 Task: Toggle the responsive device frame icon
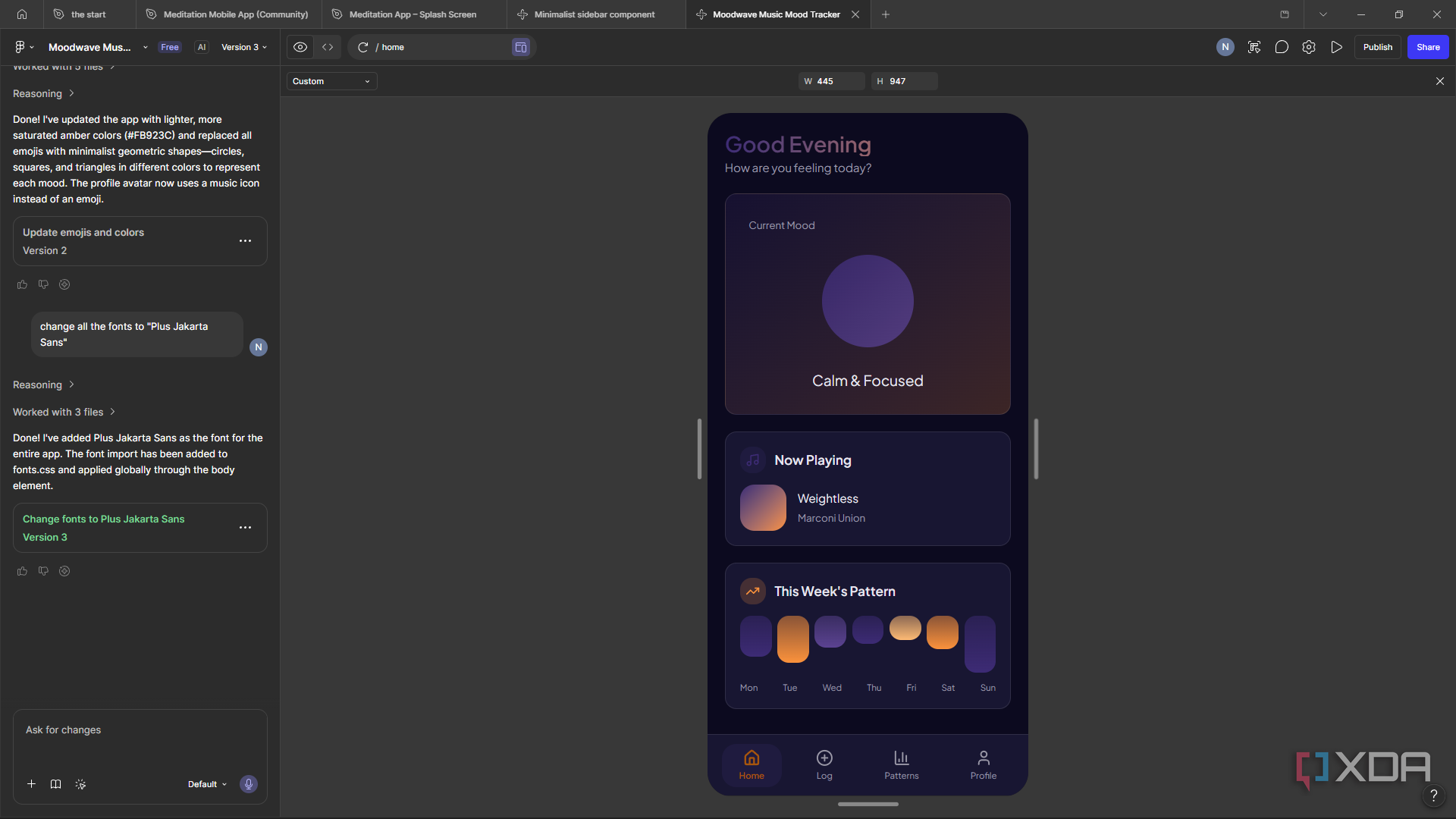click(x=521, y=47)
